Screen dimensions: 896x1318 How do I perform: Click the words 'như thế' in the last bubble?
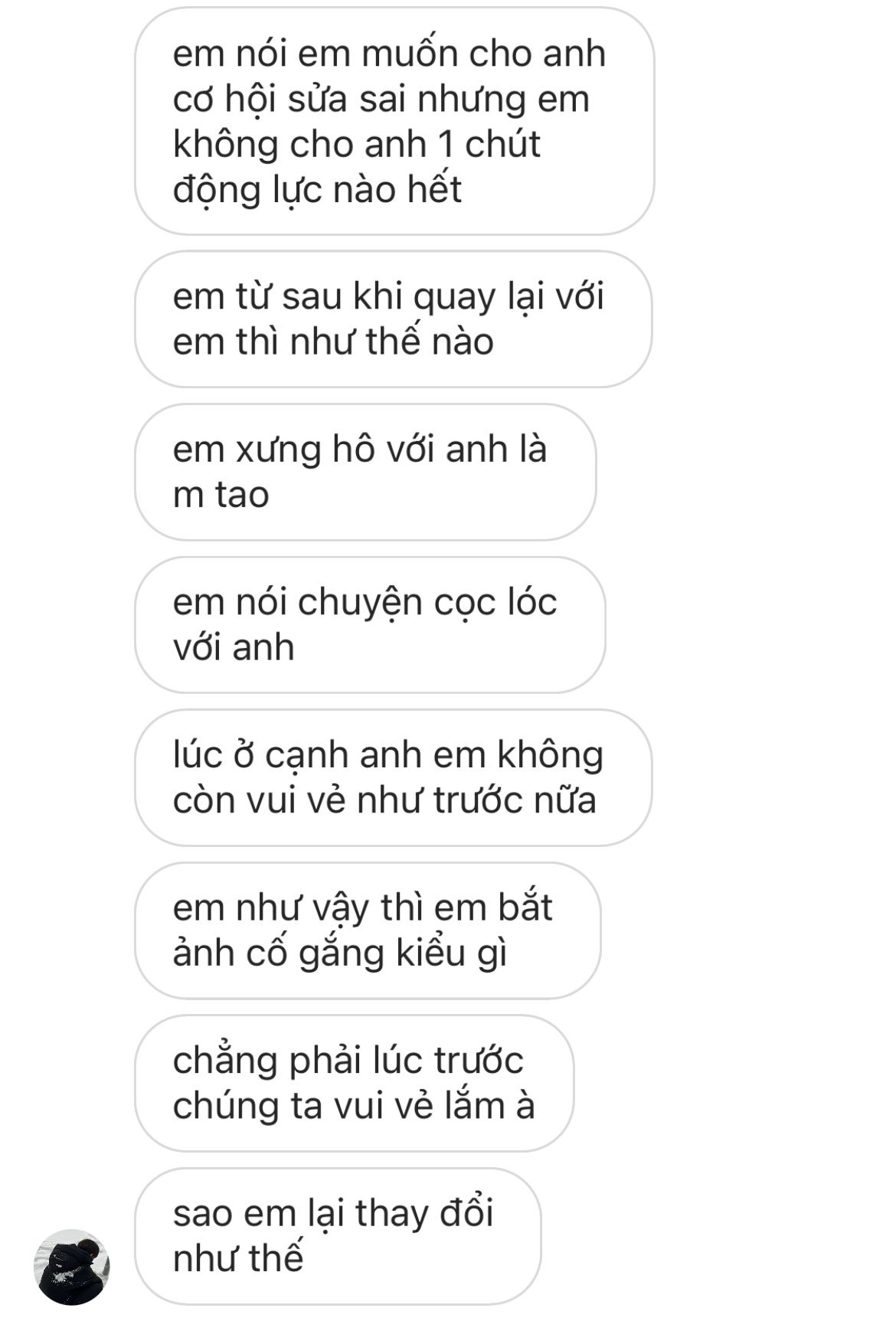238,1259
